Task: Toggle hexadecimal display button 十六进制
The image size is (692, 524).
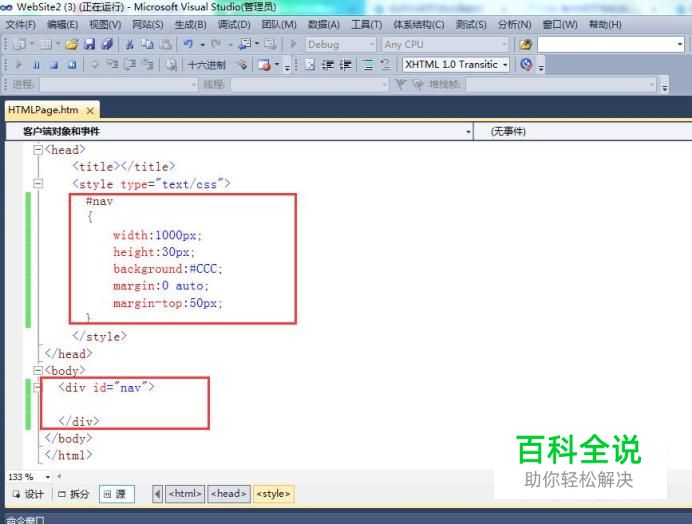Action: 207,65
